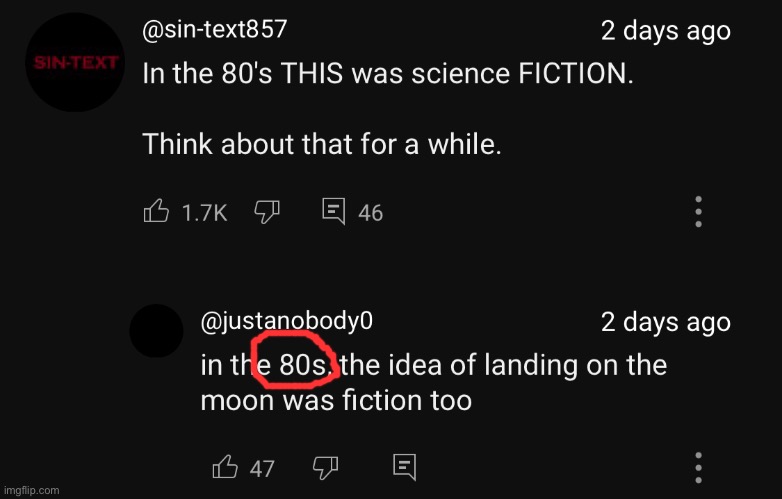
Task: Open the @justanobody0 profile avatar
Action: (x=156, y=331)
